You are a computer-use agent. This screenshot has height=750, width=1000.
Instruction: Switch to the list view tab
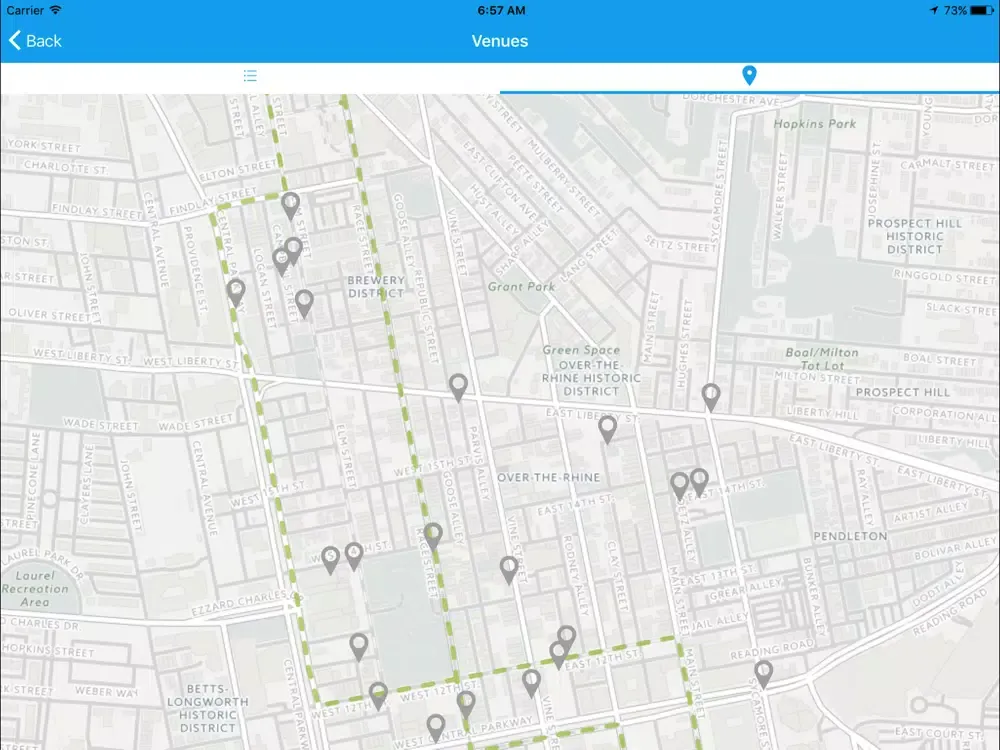point(250,77)
